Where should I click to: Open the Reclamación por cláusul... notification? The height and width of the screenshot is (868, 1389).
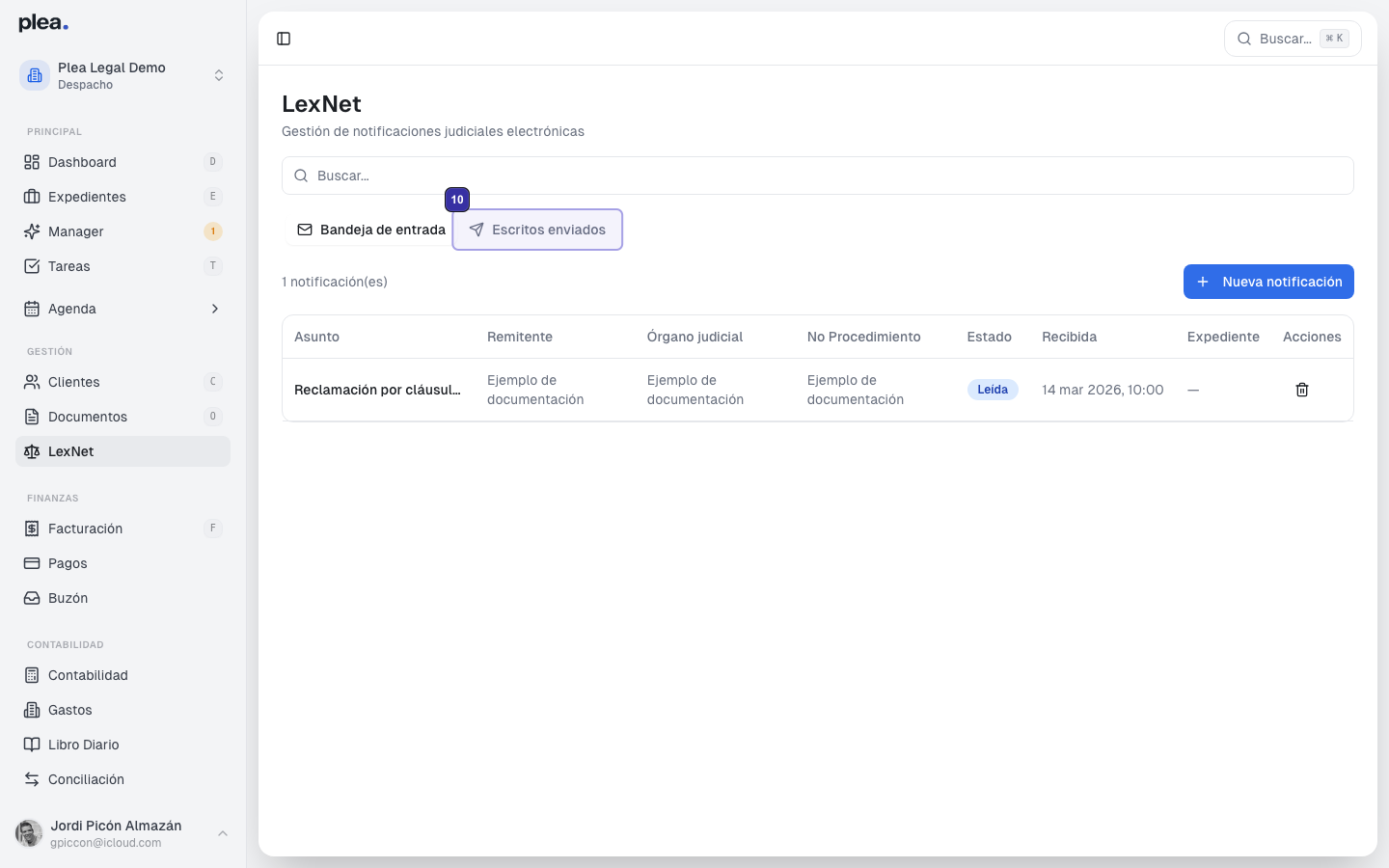[377, 390]
